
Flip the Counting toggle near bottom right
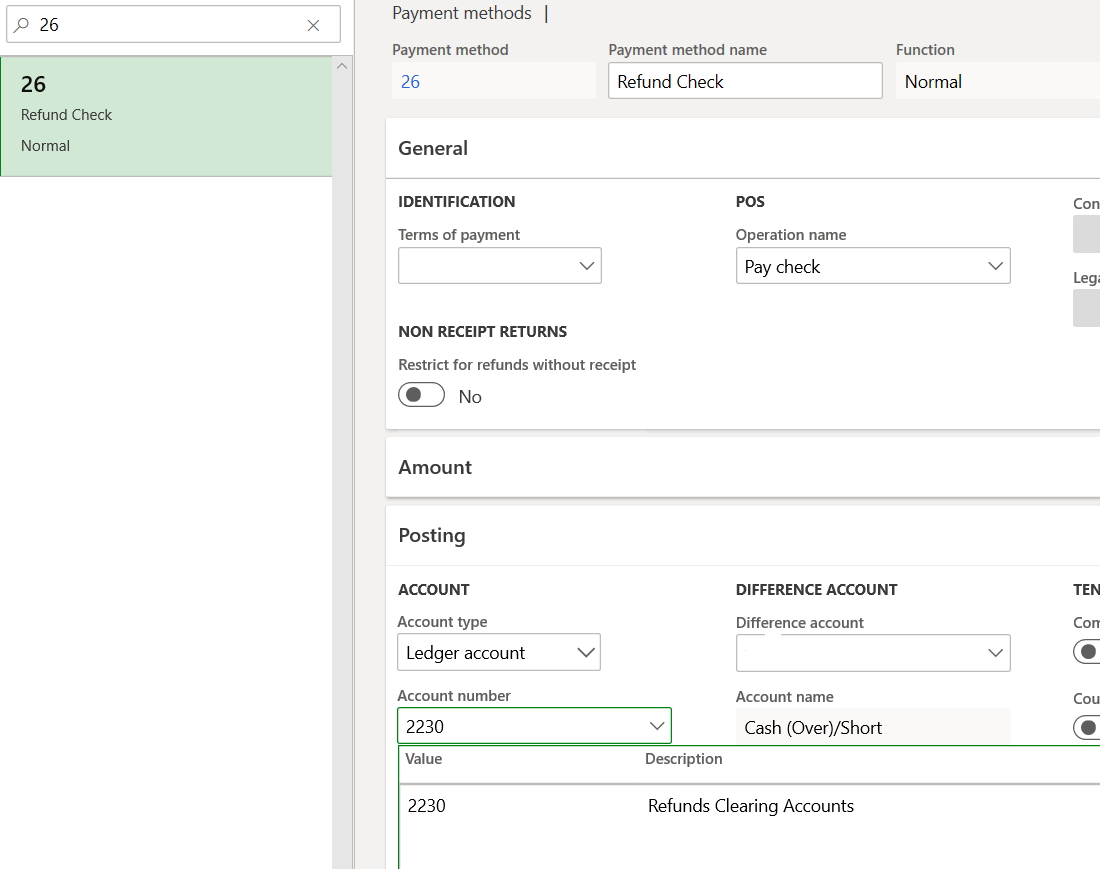[1087, 727]
